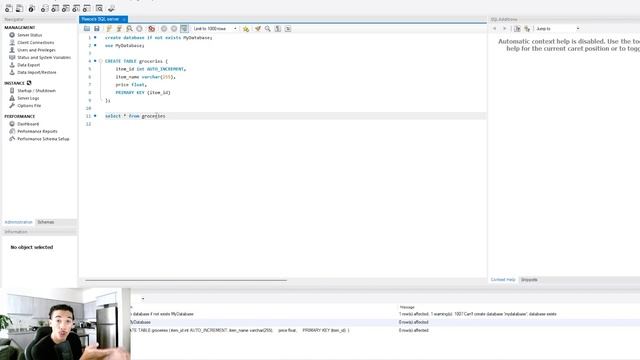Save snippet with the star icon

point(246,29)
